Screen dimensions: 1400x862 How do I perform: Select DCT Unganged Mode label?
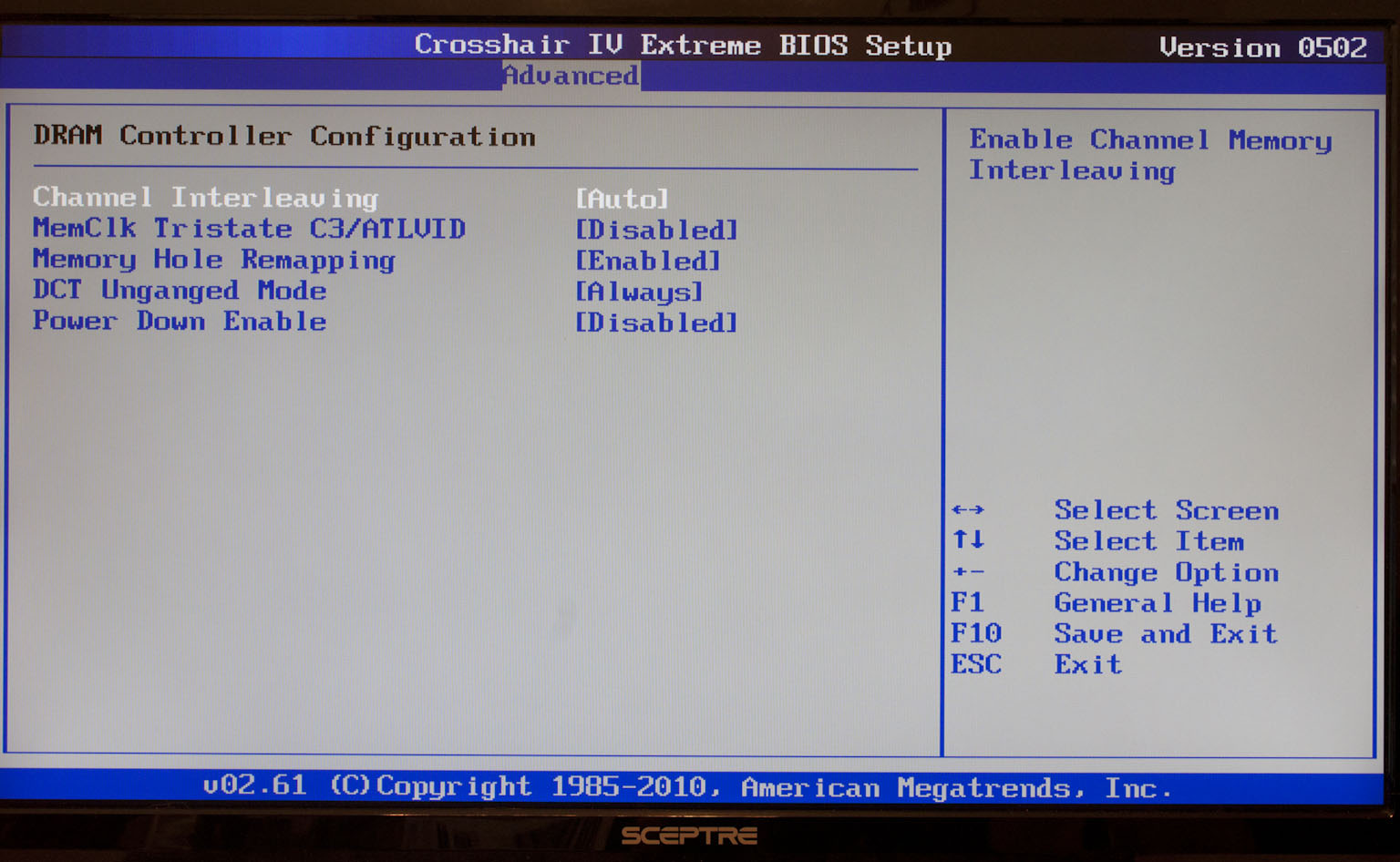180,291
